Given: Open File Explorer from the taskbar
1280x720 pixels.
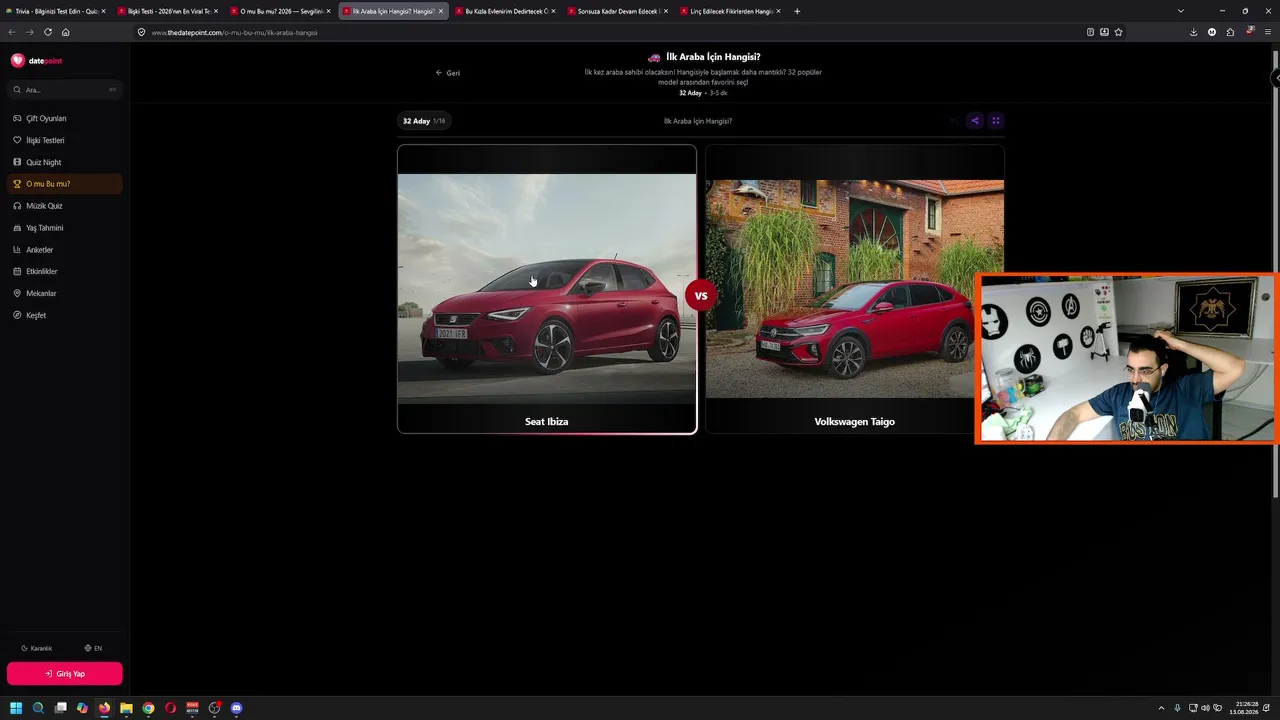Looking at the screenshot, I should [126, 708].
